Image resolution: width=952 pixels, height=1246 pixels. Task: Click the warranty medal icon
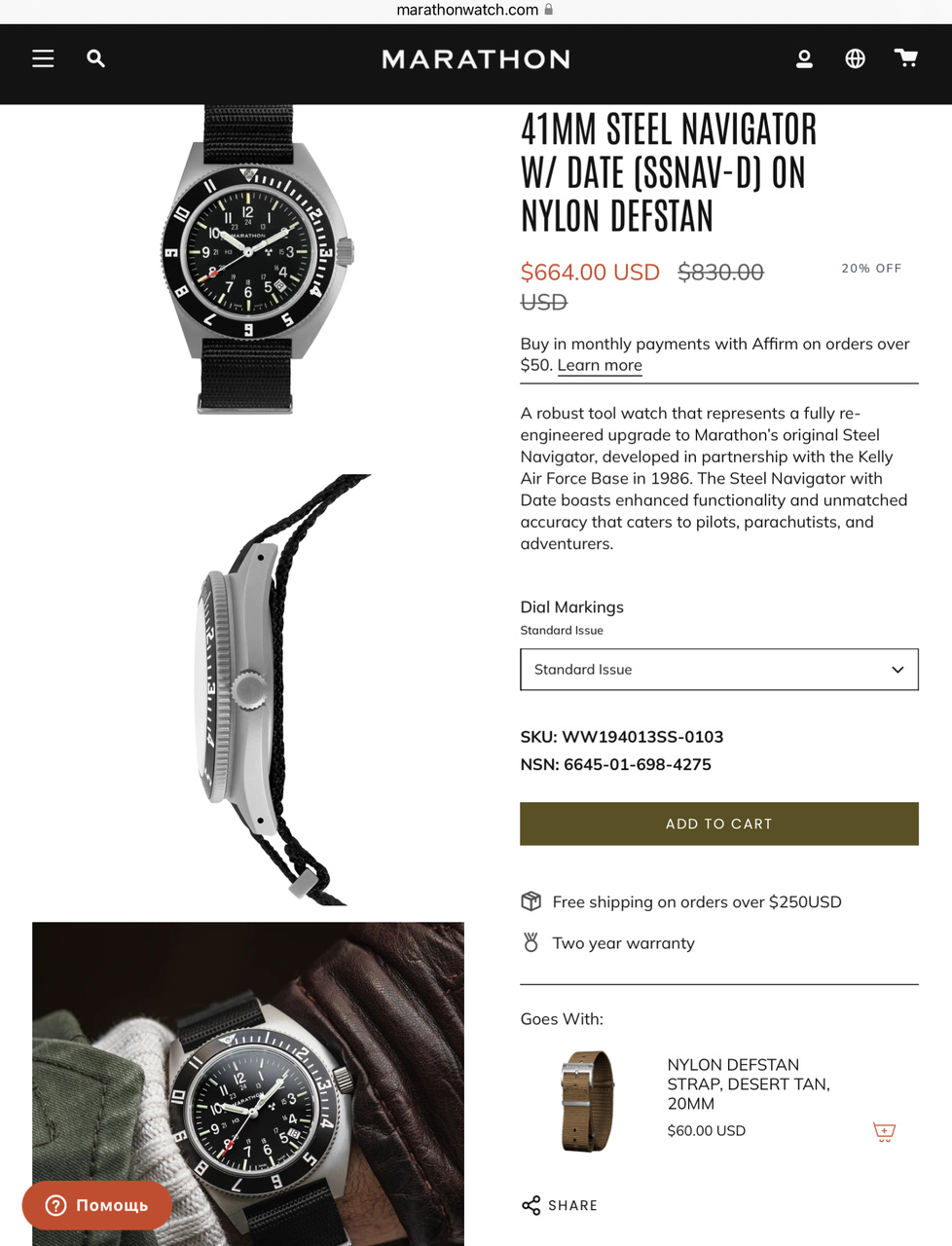531,942
